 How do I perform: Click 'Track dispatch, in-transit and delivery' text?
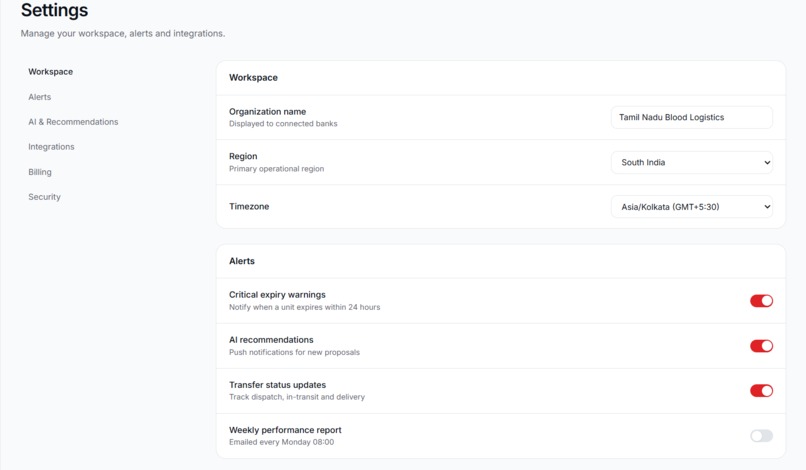tap(297, 397)
